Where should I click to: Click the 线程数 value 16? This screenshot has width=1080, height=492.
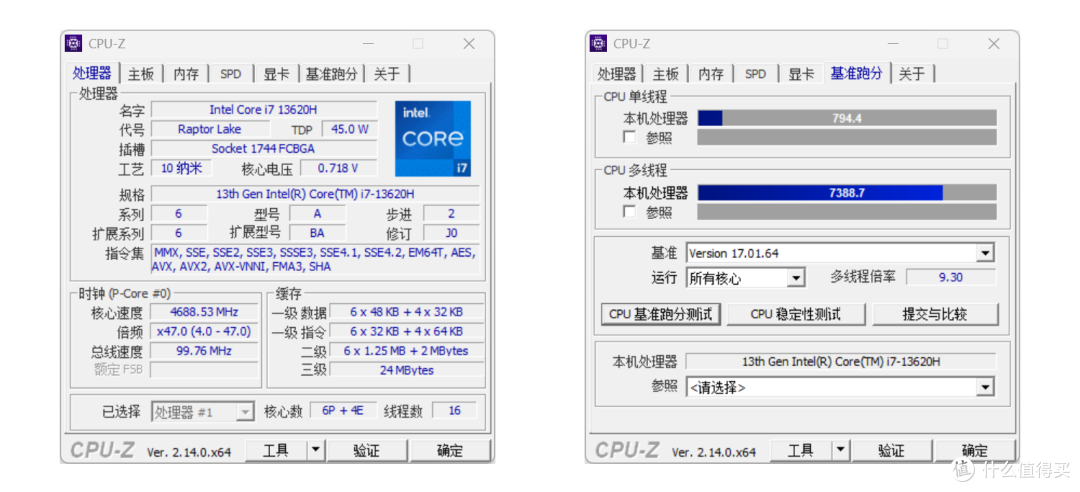click(x=455, y=411)
